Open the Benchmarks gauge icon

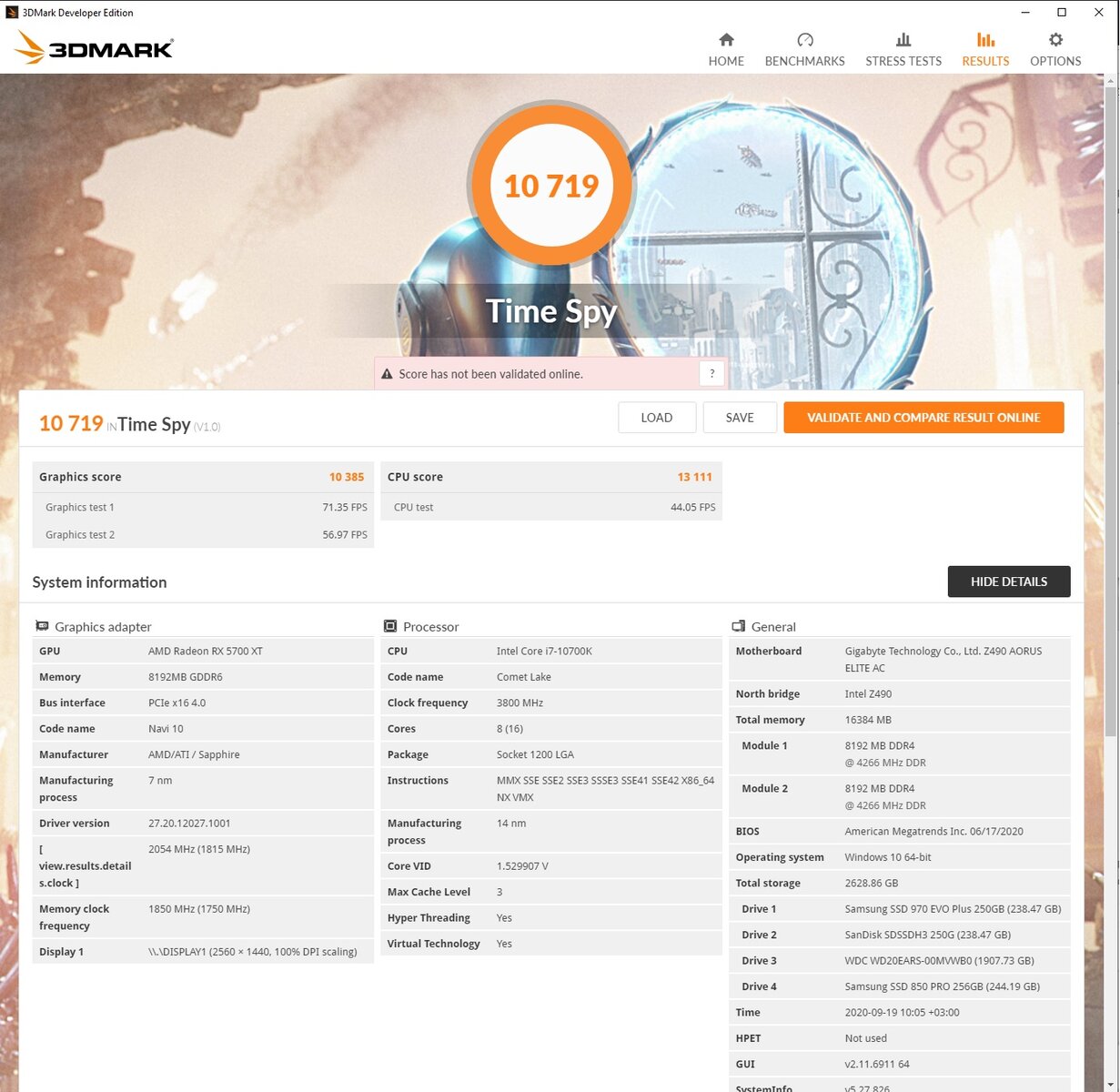(804, 39)
